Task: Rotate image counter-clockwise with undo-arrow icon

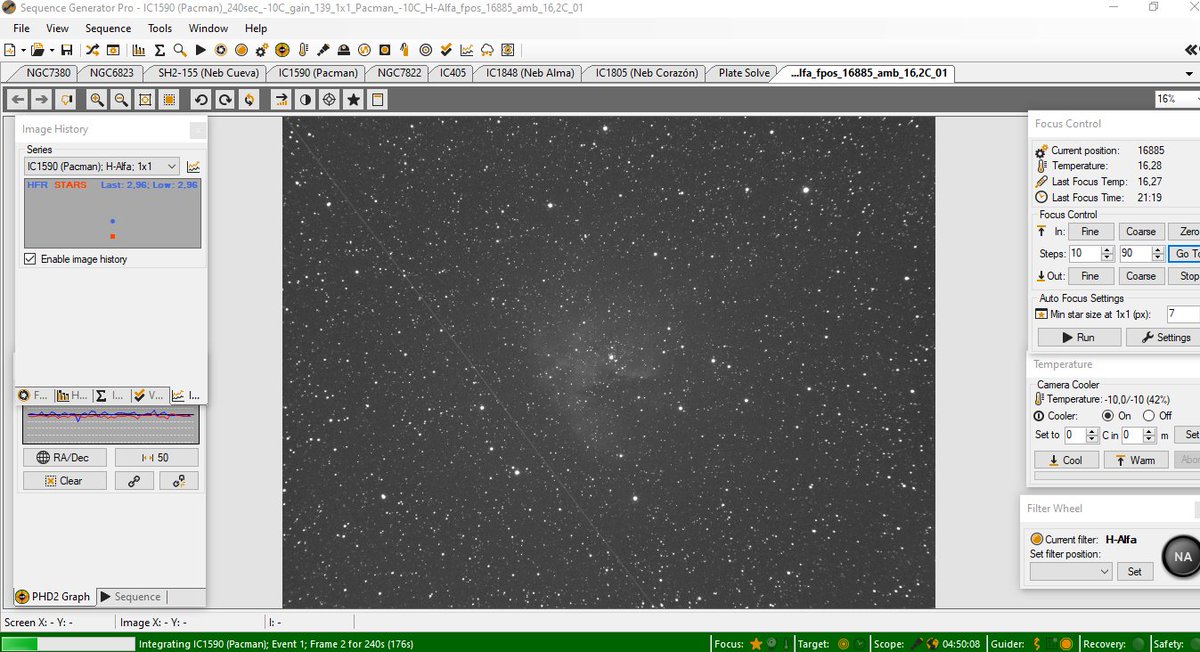Action: [x=201, y=99]
